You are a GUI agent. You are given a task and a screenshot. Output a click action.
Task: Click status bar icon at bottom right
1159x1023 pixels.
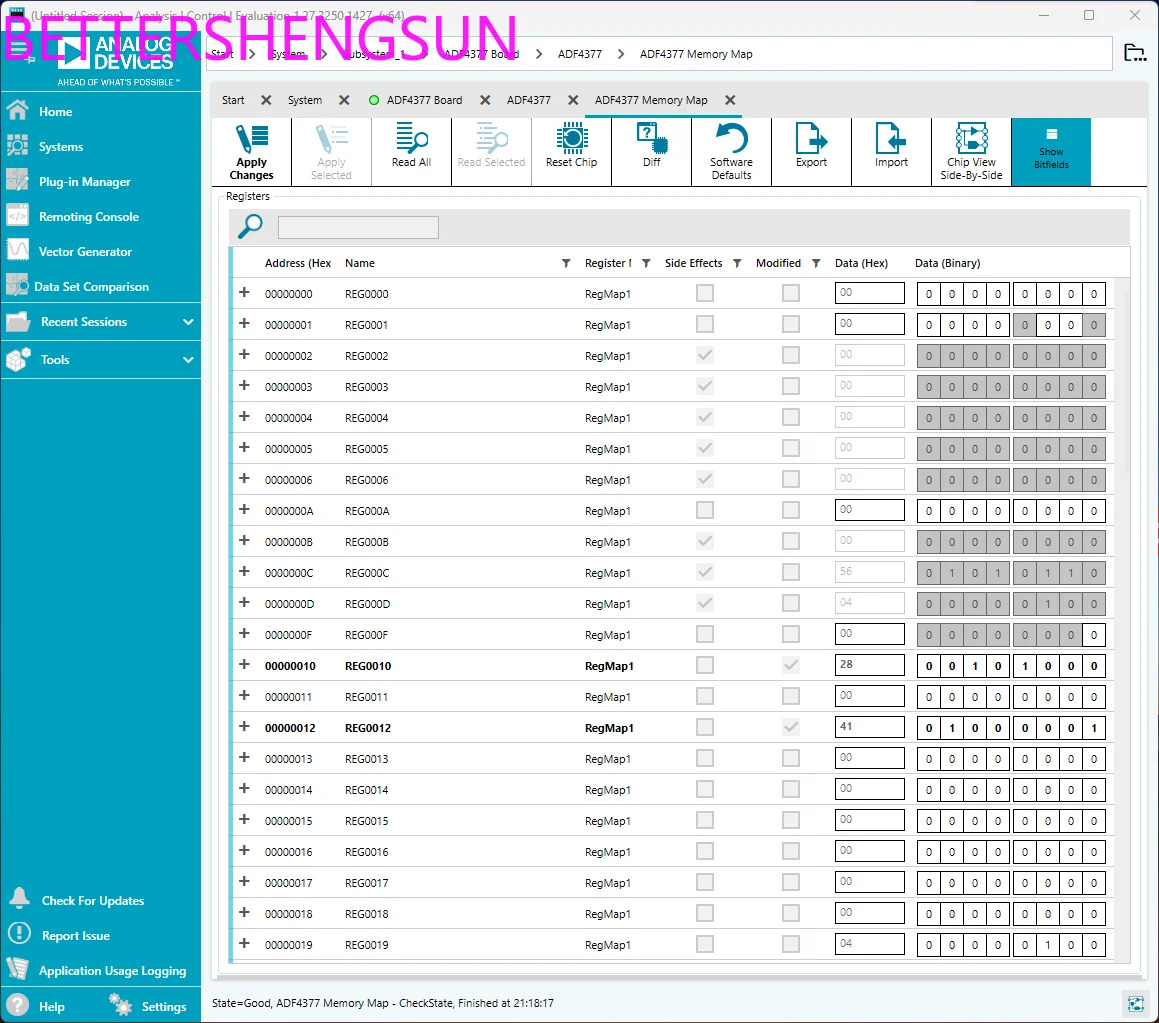point(1136,1003)
